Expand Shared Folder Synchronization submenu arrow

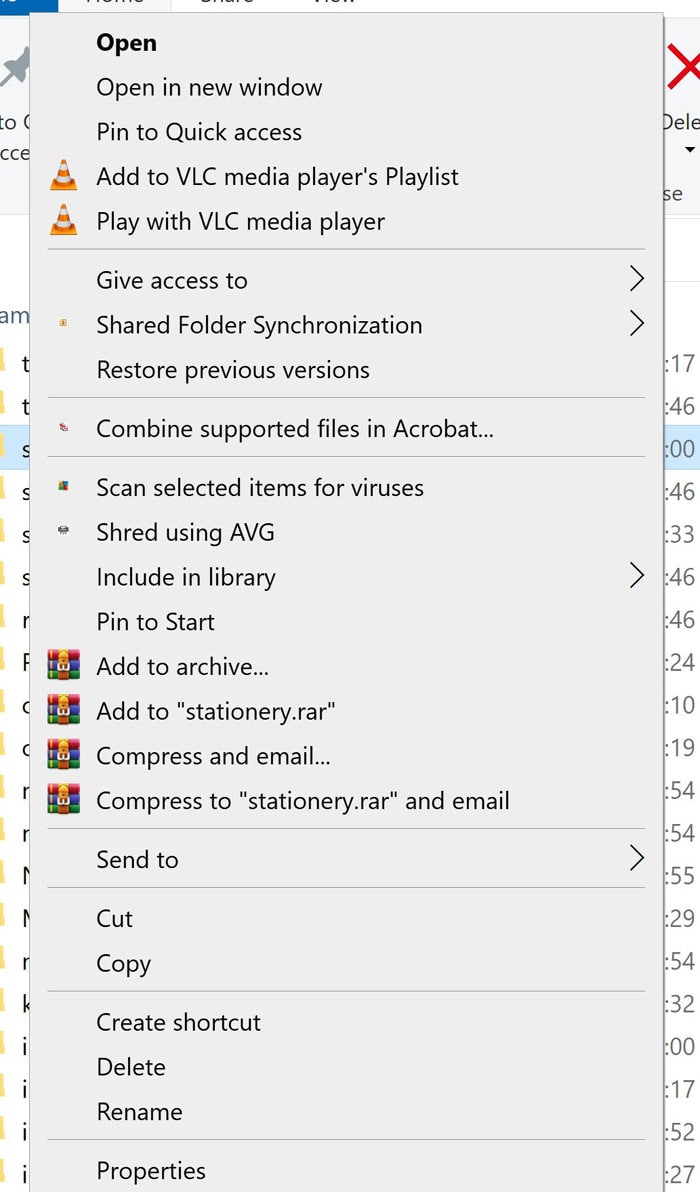coord(637,324)
